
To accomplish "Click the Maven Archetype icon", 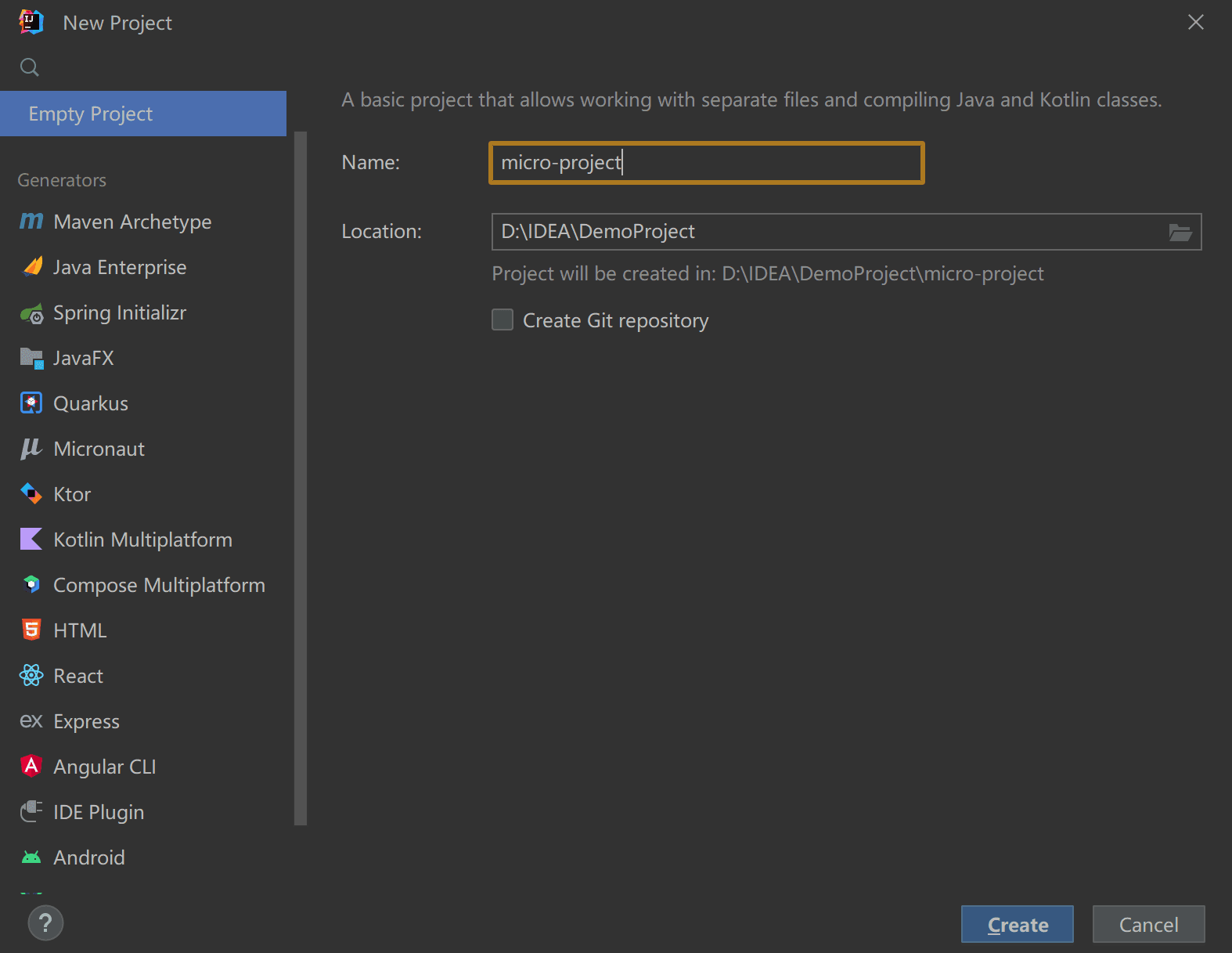I will point(31,222).
